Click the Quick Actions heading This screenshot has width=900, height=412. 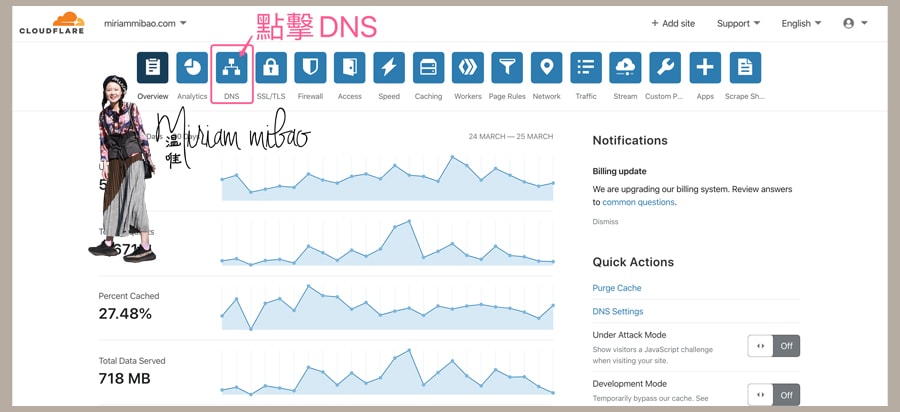(x=633, y=262)
